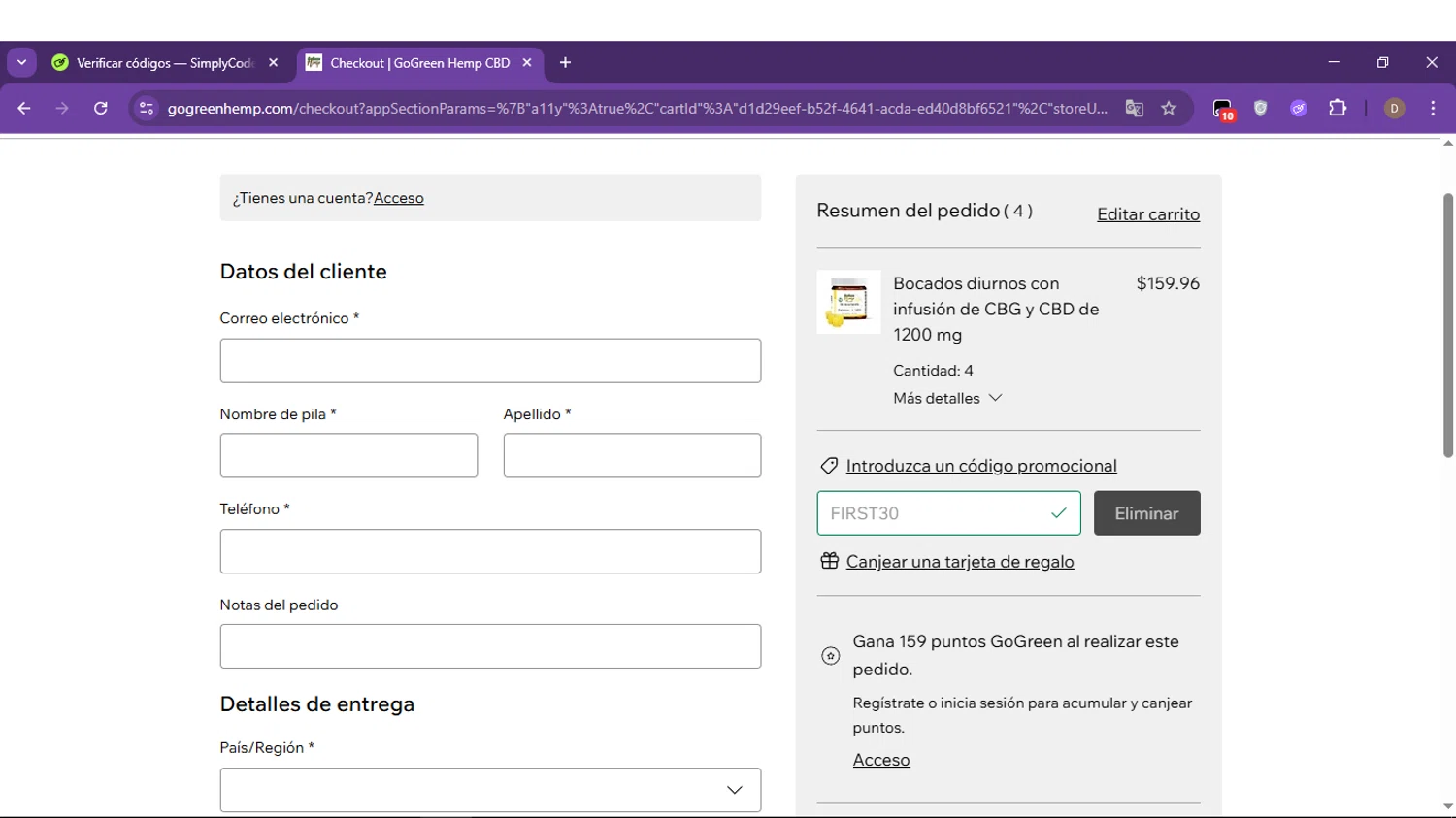The image size is (1456, 818).
Task: Click the GoGreen points star icon
Action: pos(831,656)
